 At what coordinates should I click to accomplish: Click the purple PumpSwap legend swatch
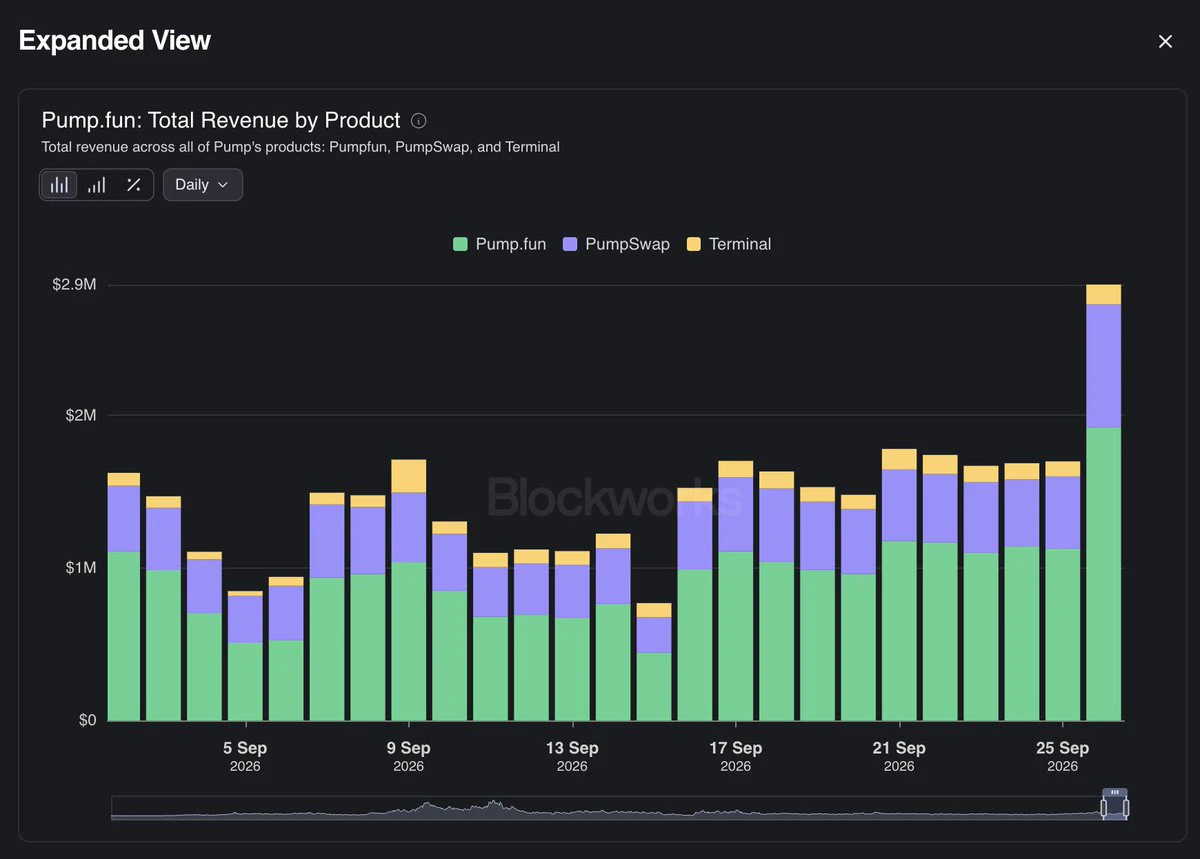[x=570, y=244]
